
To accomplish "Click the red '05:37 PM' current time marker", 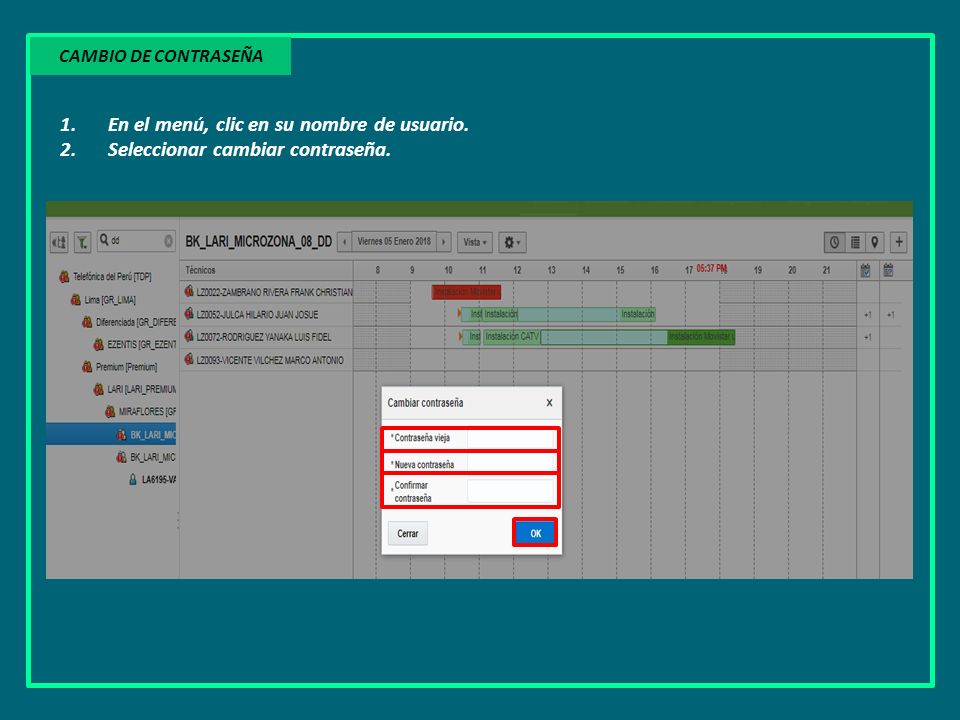I will pyautogui.click(x=711, y=269).
